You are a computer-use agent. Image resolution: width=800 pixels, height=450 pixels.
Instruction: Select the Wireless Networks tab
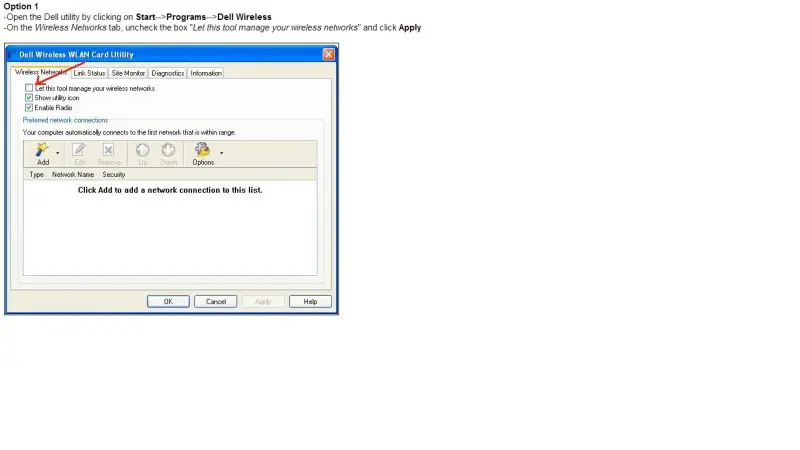point(41,72)
